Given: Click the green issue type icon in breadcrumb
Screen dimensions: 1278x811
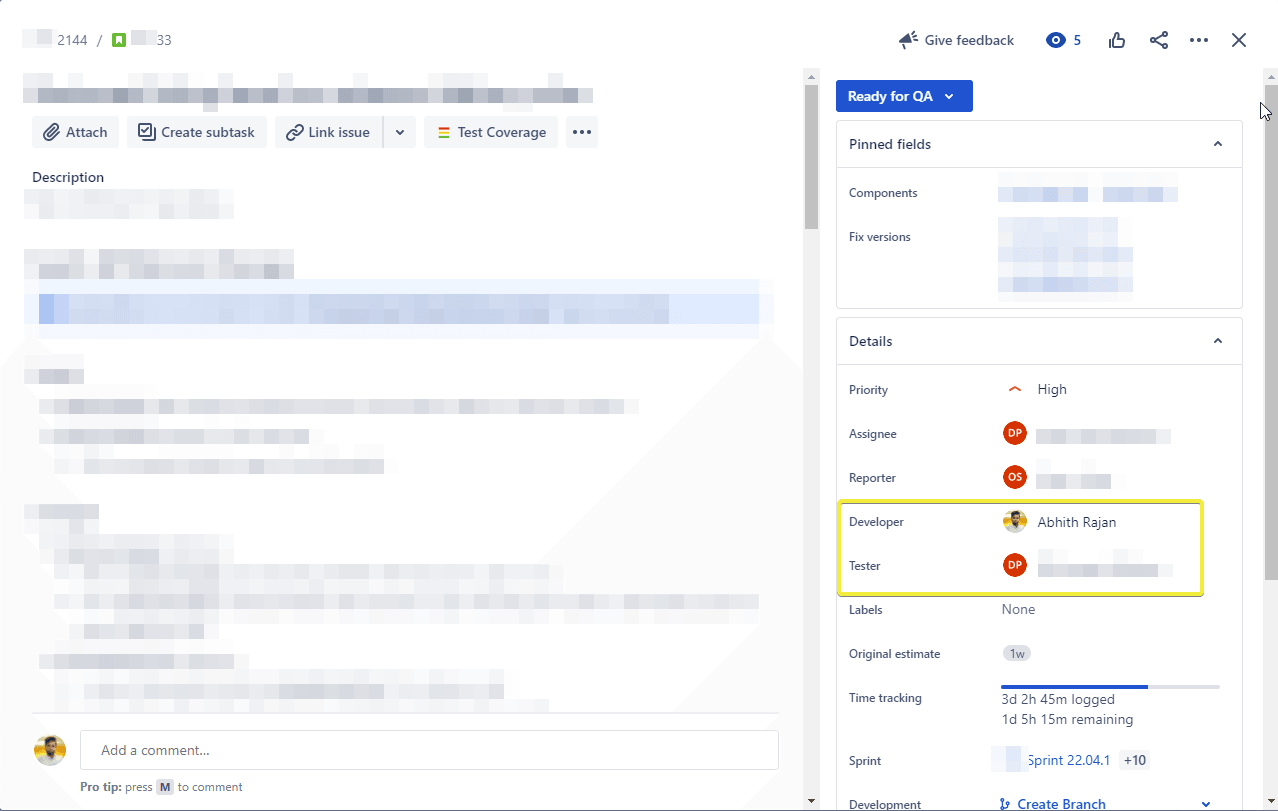Looking at the screenshot, I should [119, 40].
